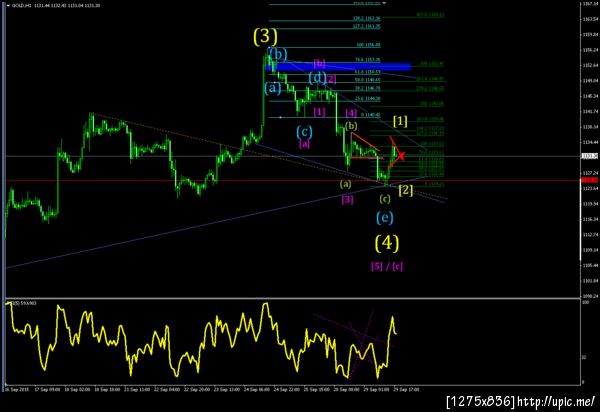Select the red arrowhead marker on the chart
The width and height of the screenshot is (600, 412).
pos(402,155)
